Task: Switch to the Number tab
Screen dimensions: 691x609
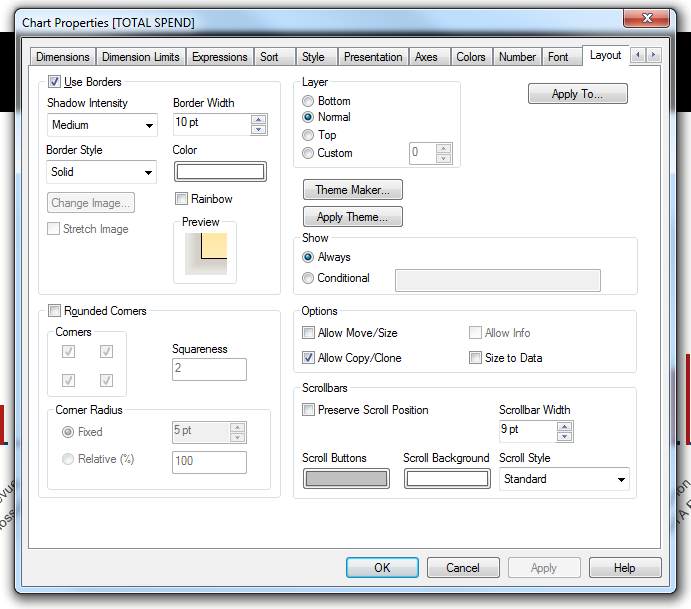Action: click(x=517, y=57)
